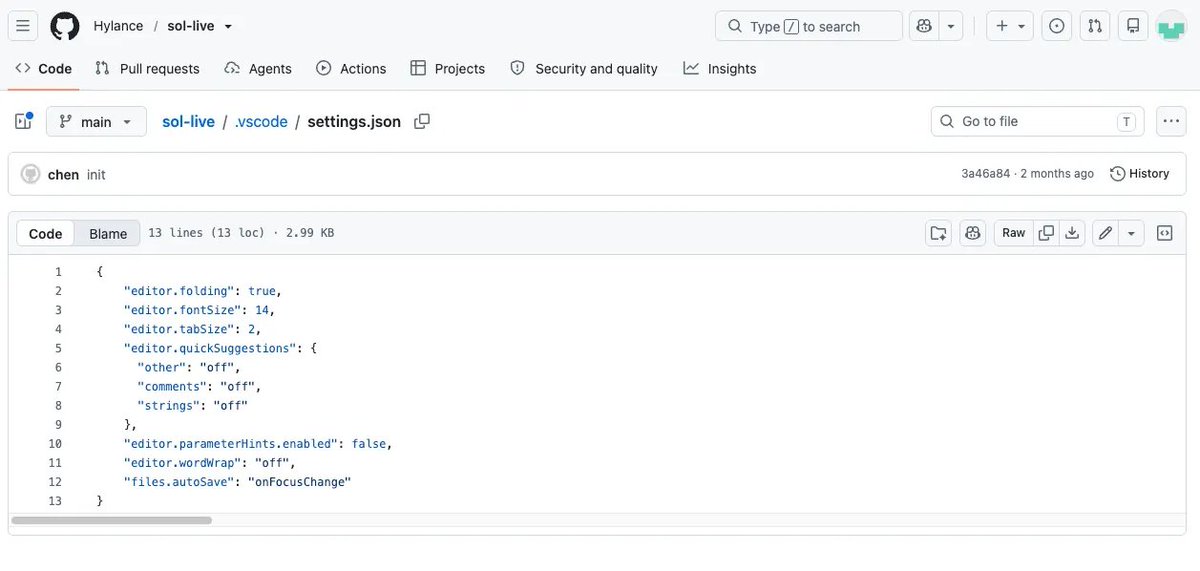The height and width of the screenshot is (571, 1200).
Task: Open the hamburger navigation menu
Action: [22, 26]
